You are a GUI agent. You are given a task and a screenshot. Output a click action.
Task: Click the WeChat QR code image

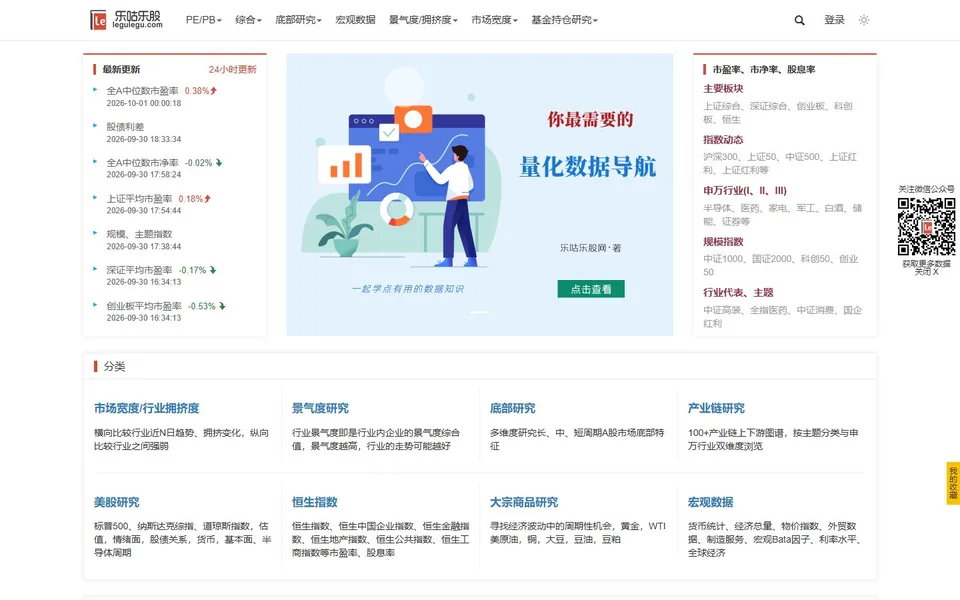pos(926,227)
